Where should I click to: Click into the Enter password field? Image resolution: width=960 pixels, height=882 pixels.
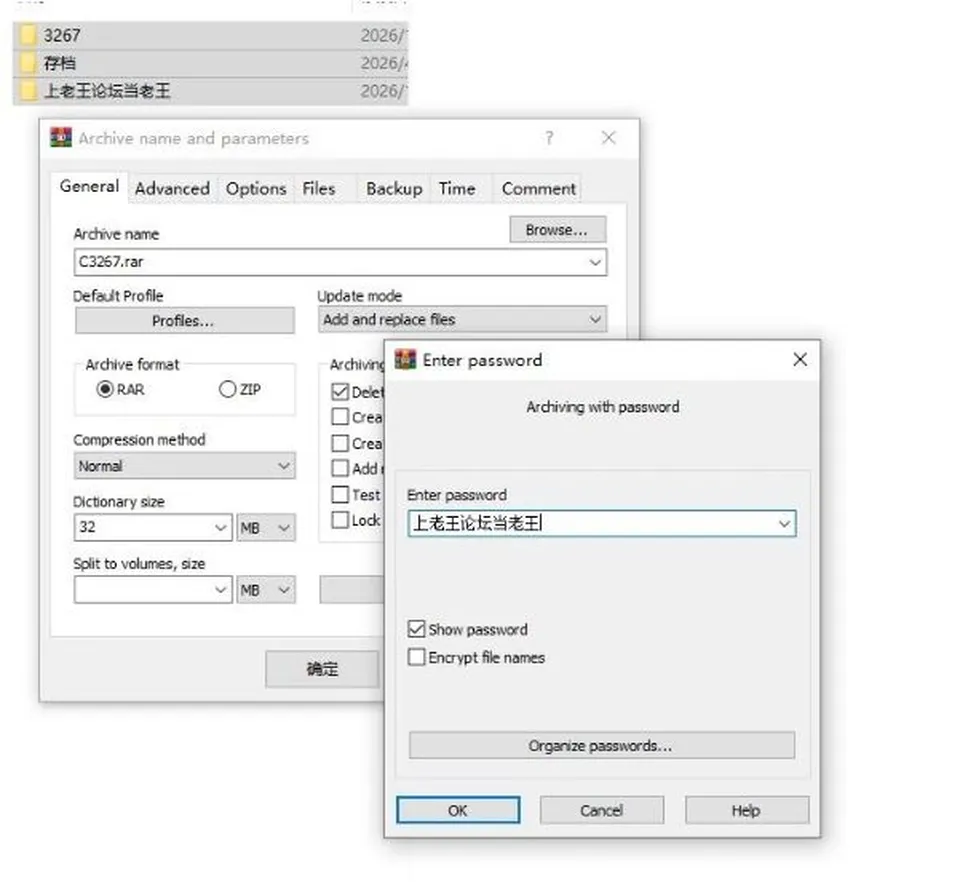(602, 523)
